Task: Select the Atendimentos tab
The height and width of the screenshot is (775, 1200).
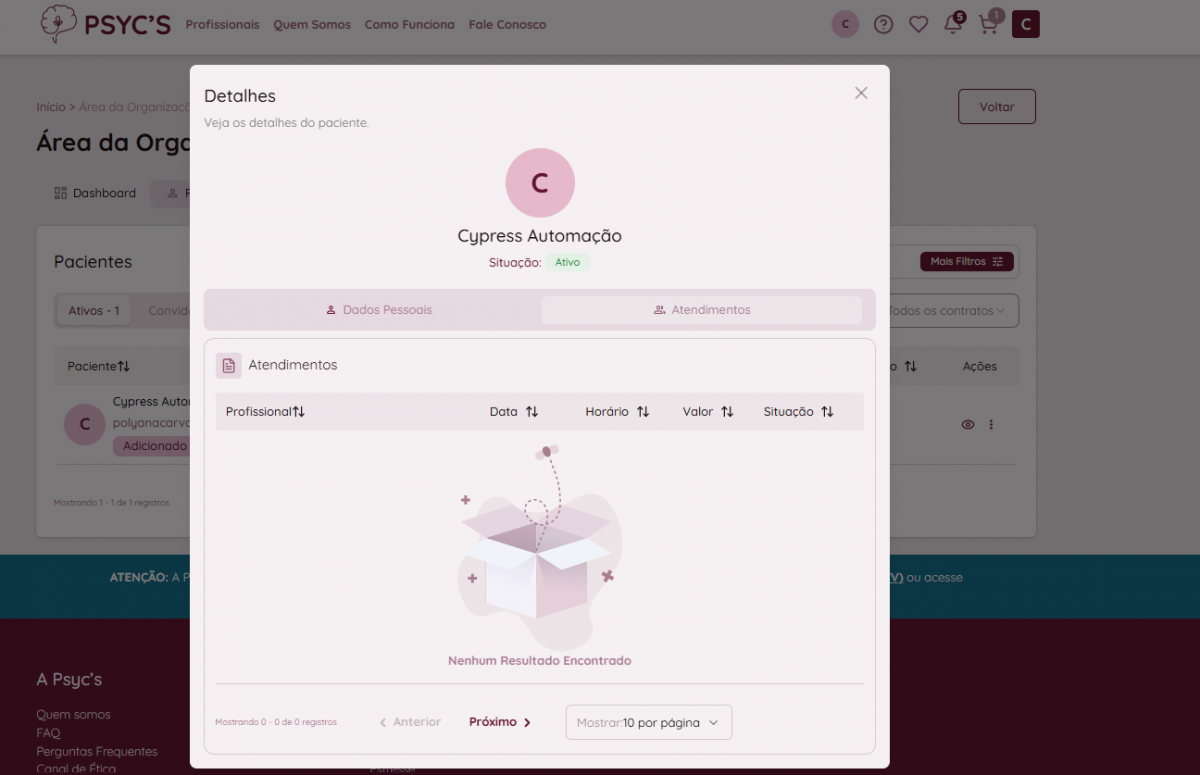Action: [701, 310]
